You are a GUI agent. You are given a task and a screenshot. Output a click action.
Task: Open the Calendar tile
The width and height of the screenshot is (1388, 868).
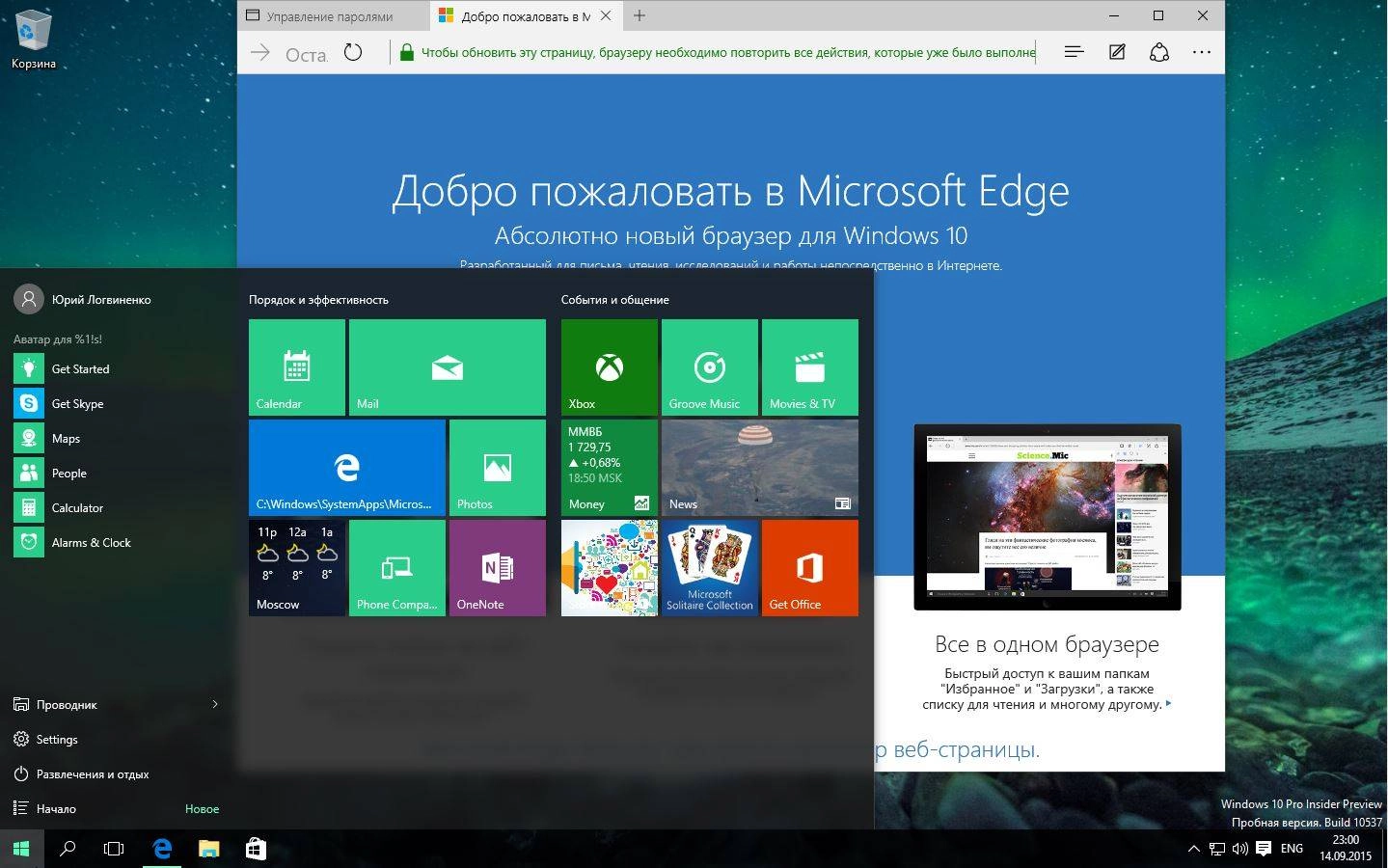[297, 367]
